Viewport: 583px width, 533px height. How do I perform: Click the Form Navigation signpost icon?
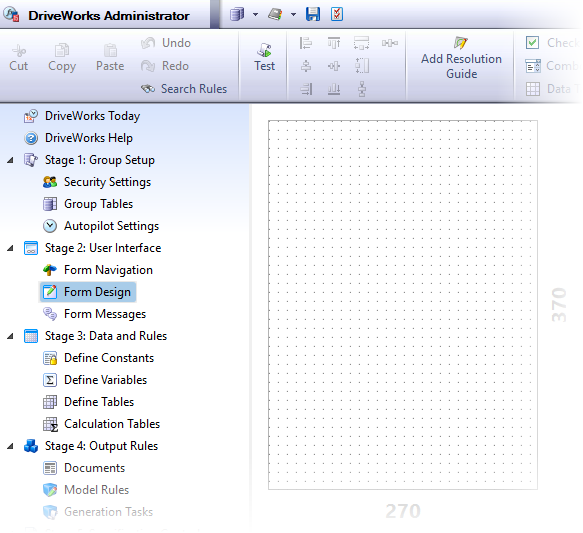[x=50, y=270]
